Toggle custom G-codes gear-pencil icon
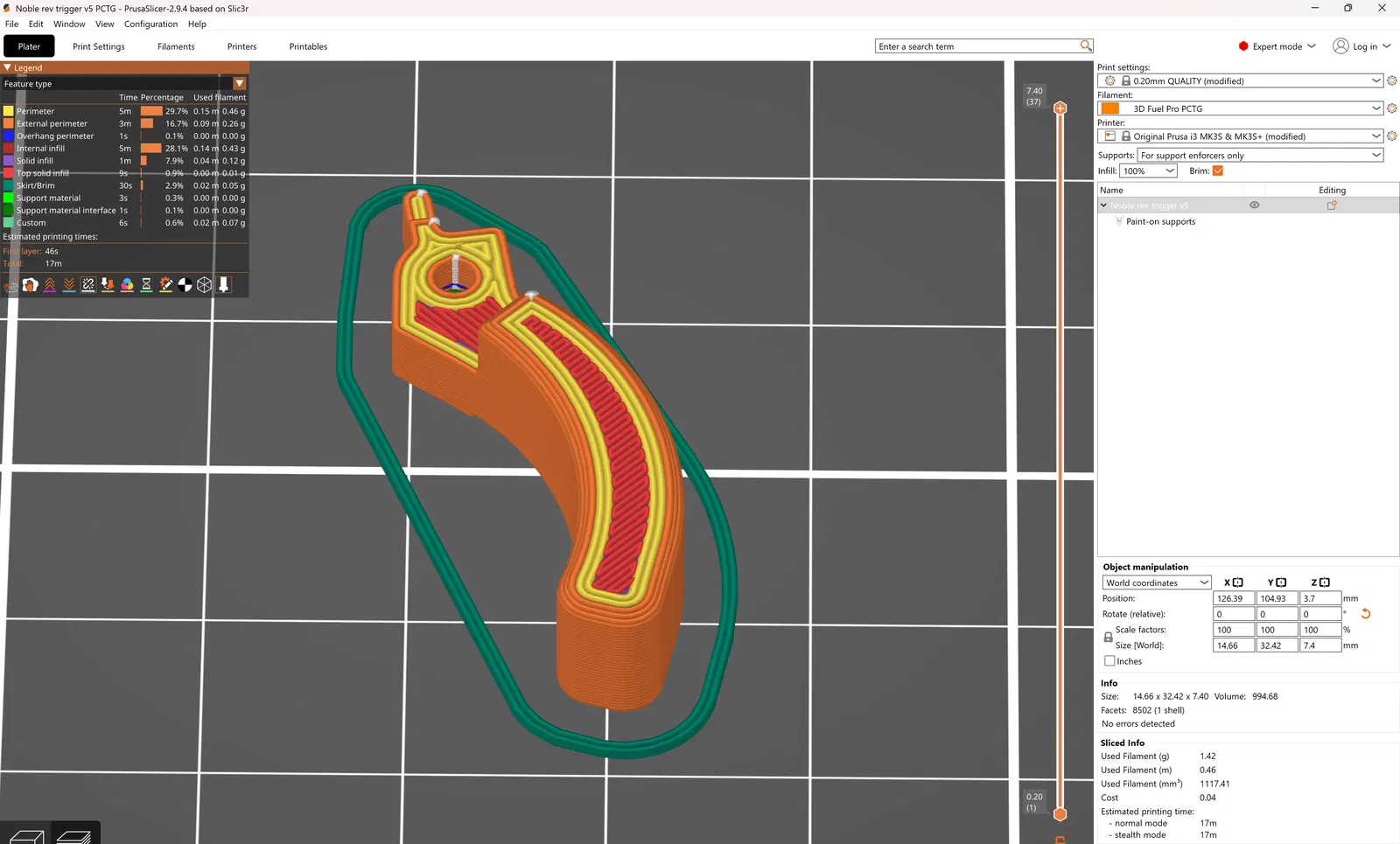Viewport: 1400px width, 844px height. 165,285
